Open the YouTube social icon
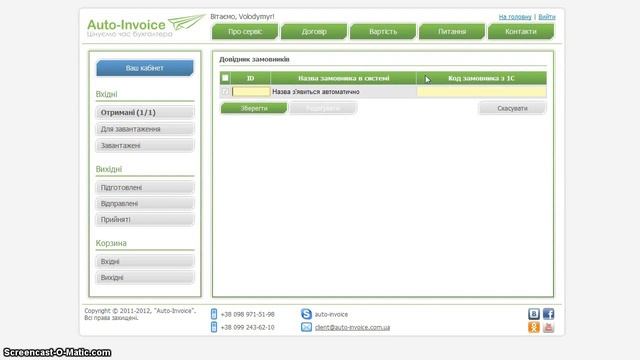 click(549, 327)
